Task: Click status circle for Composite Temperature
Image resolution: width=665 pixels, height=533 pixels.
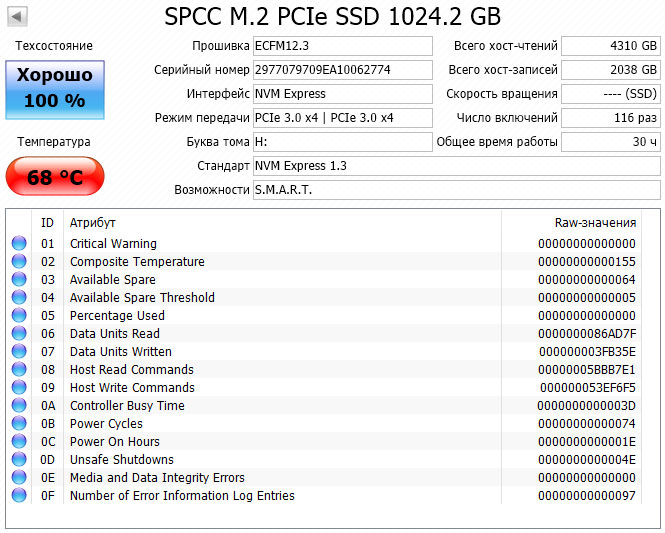Action: pyautogui.click(x=19, y=261)
